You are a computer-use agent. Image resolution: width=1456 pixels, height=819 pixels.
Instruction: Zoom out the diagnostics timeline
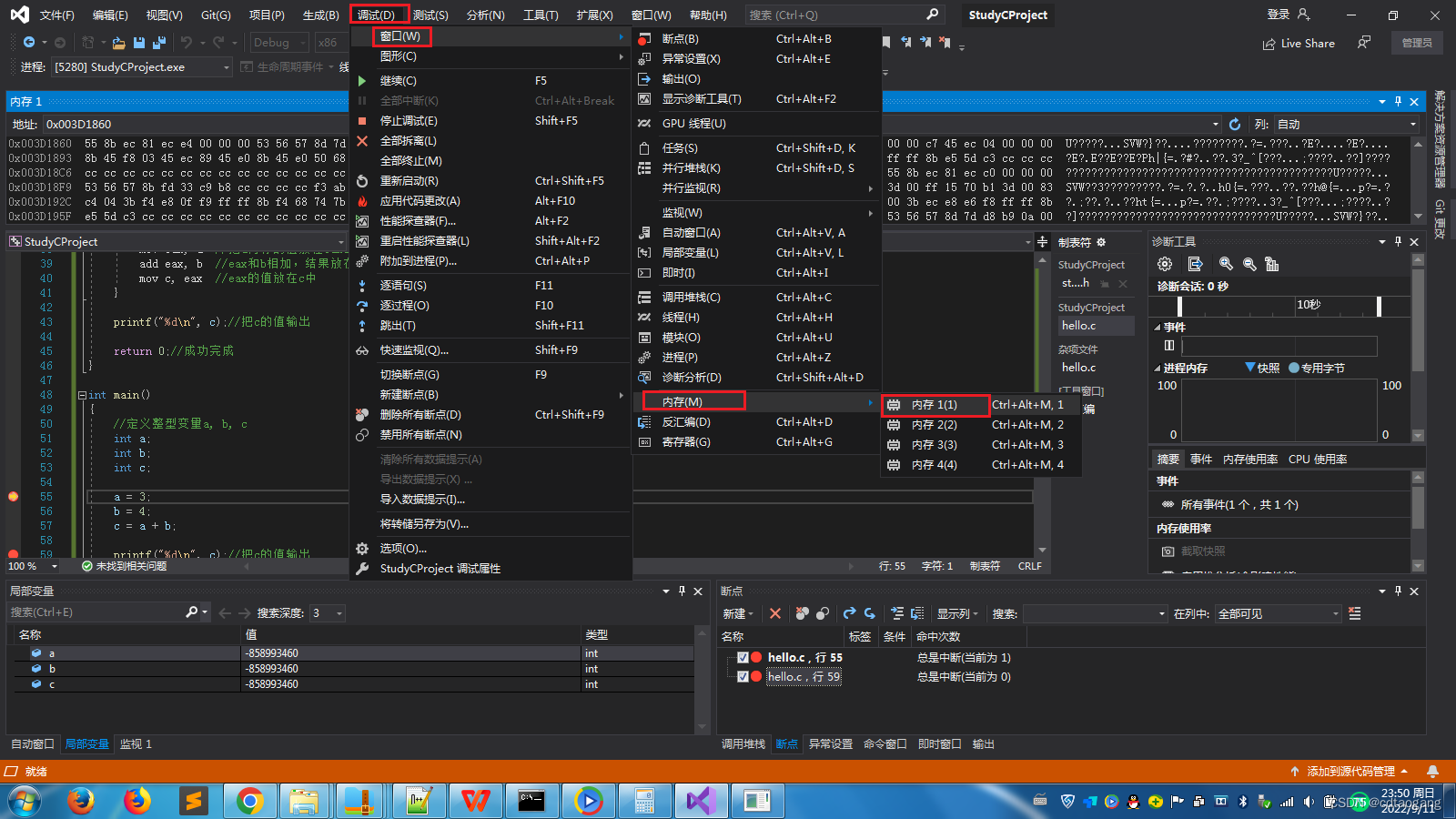1249,264
